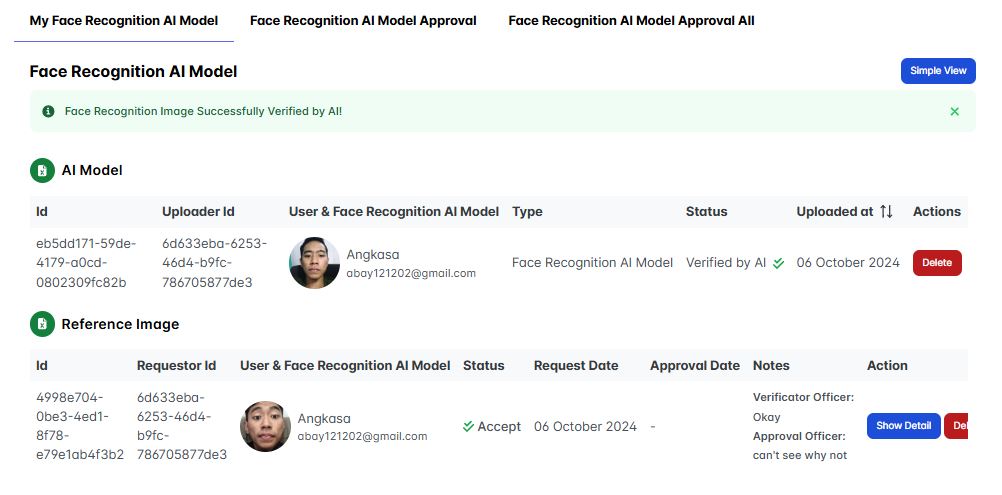Click the AI Model section green icon
The image size is (1002, 495).
(x=42, y=171)
